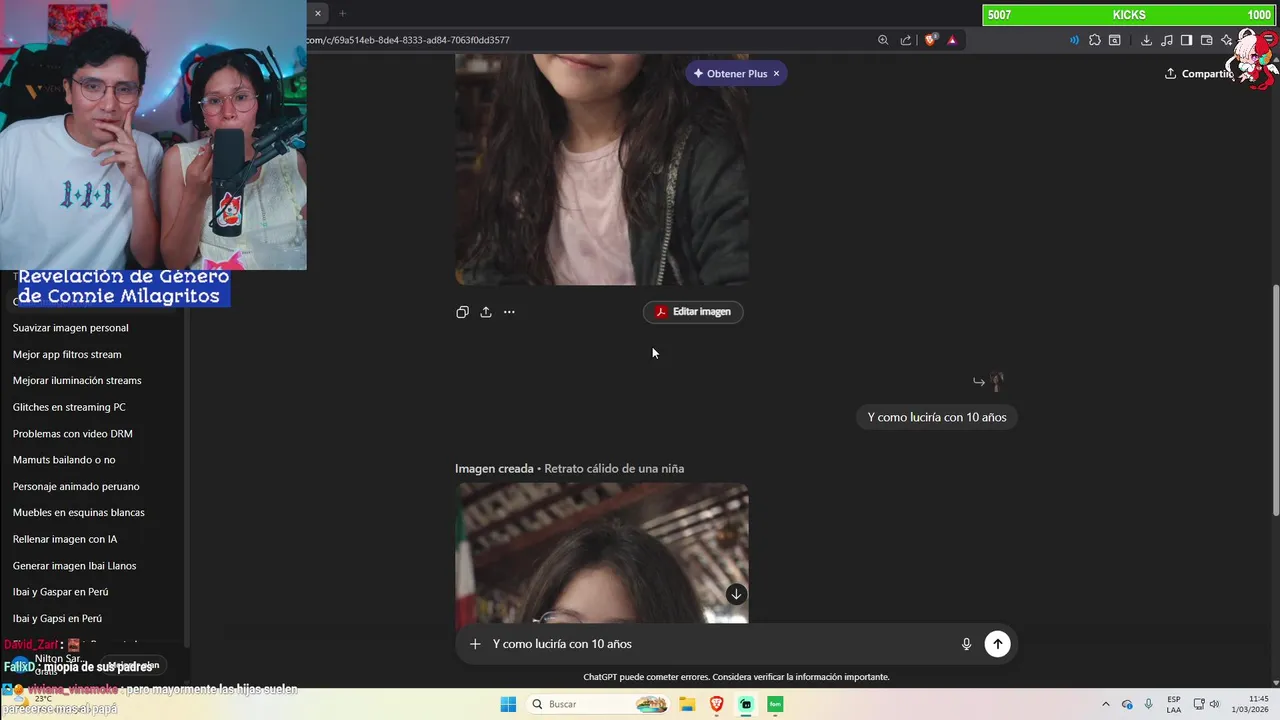This screenshot has height=720, width=1280.
Task: Open chat 'Mejorar iluminación streams'
Action: click(x=77, y=380)
